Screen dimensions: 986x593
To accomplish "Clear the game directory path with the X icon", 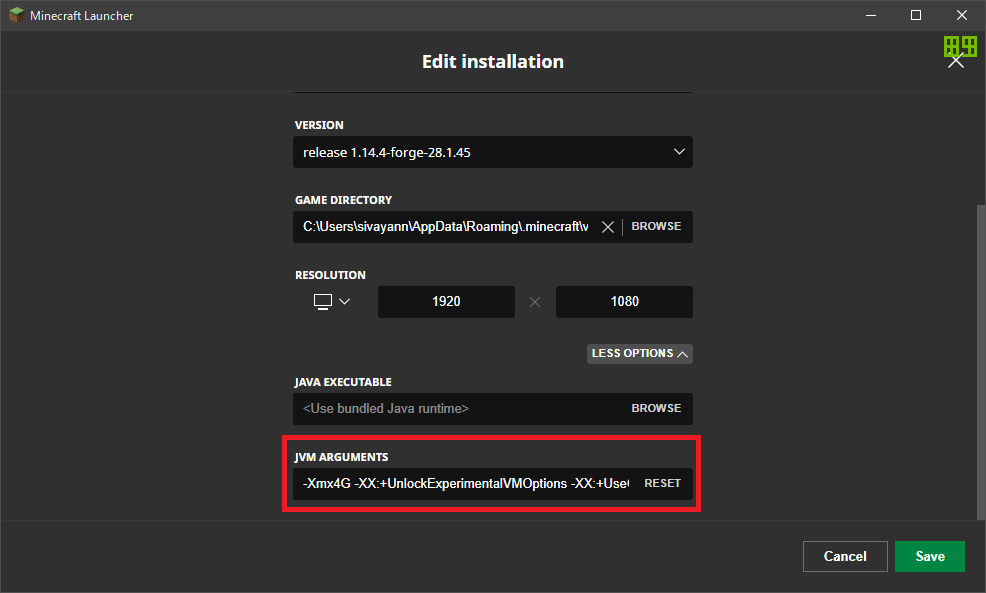I will coord(607,227).
